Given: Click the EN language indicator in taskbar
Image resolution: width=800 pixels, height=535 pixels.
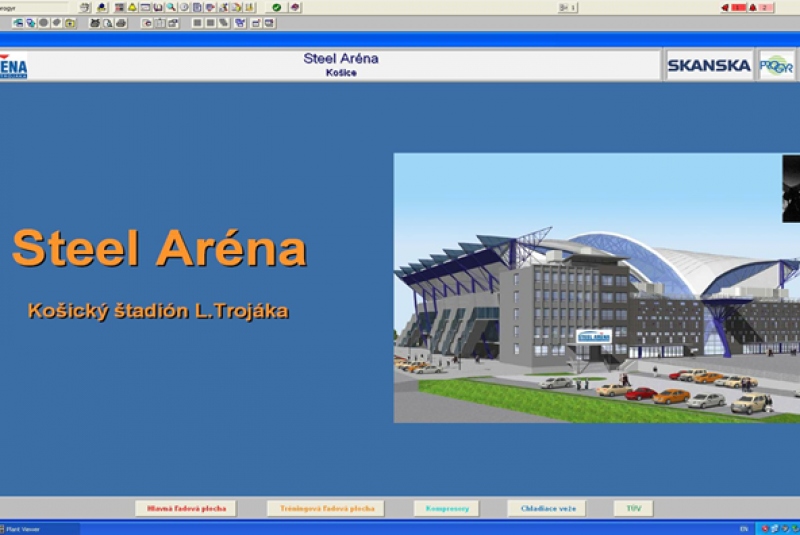Looking at the screenshot, I should 743,529.
